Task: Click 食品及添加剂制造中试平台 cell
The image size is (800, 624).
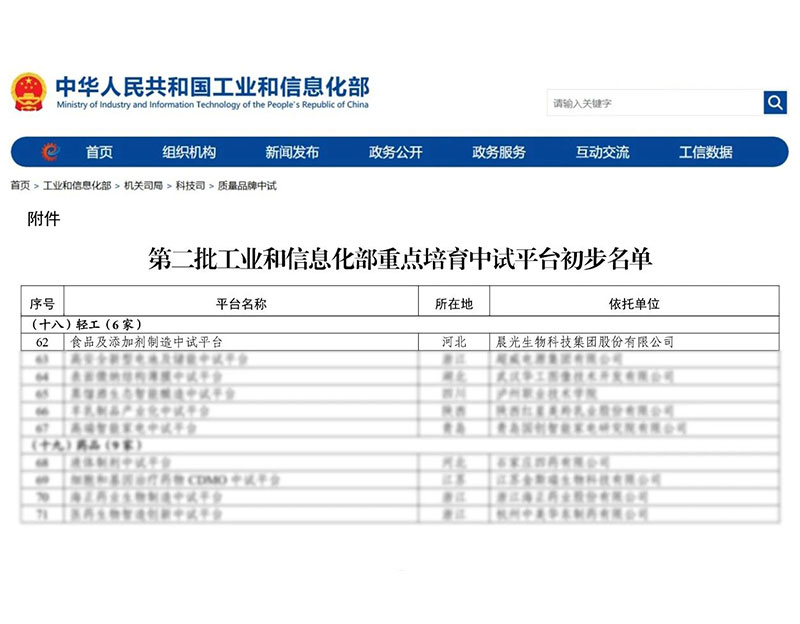Action: click(241, 342)
